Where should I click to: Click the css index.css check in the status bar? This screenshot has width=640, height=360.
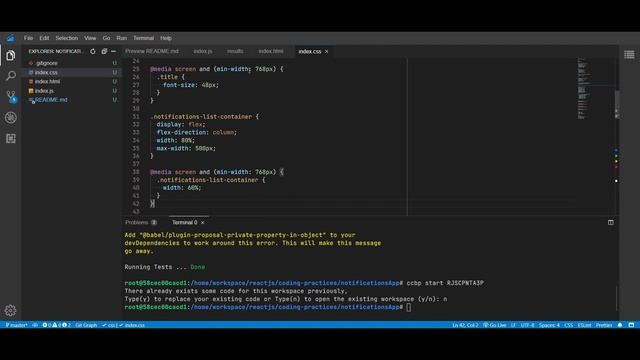(x=123, y=325)
